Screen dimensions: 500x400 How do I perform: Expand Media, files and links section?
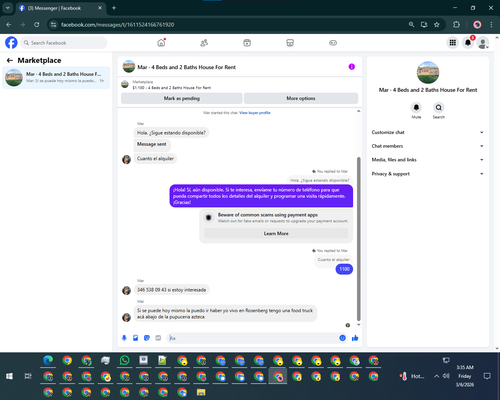pos(428,160)
